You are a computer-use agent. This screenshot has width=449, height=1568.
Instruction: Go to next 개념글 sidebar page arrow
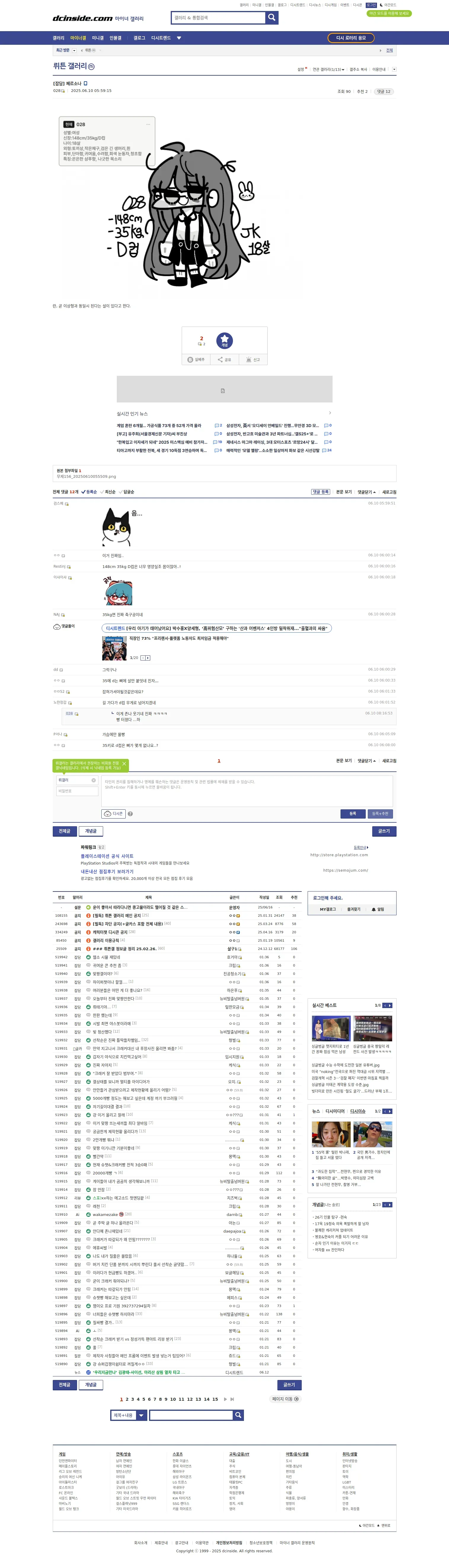click(390, 1205)
